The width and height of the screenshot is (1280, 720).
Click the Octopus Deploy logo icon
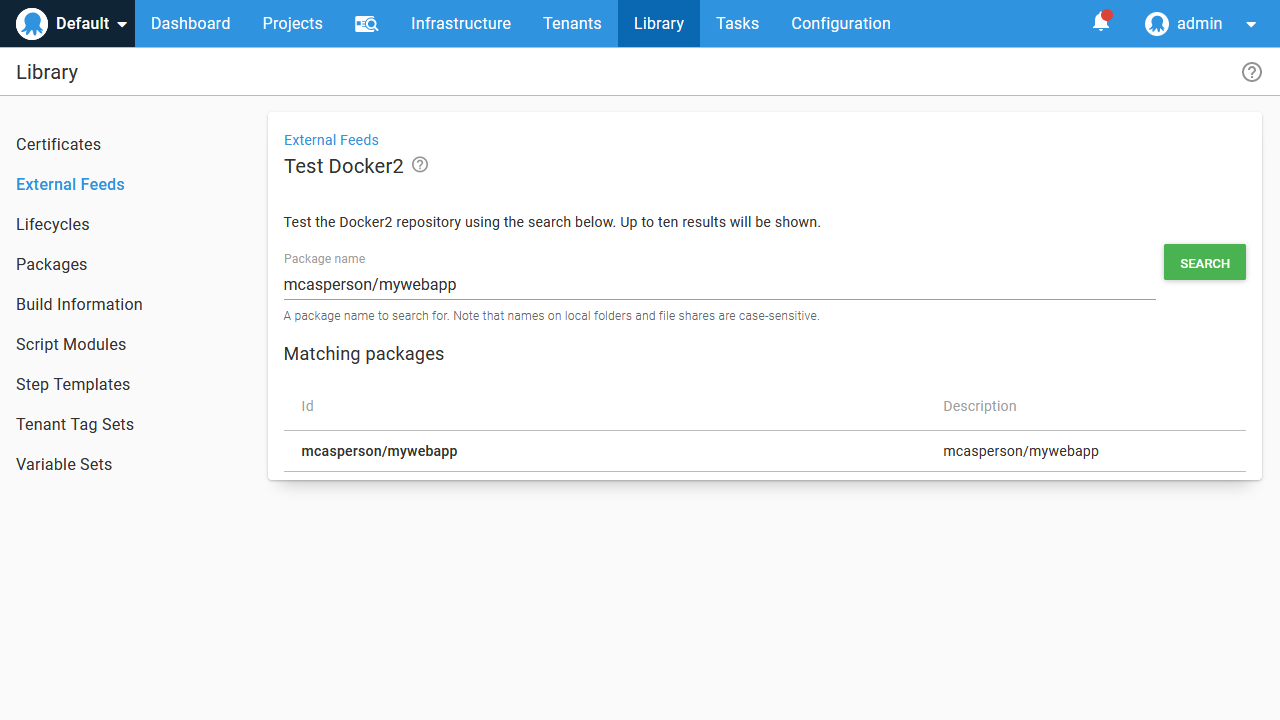[32, 24]
